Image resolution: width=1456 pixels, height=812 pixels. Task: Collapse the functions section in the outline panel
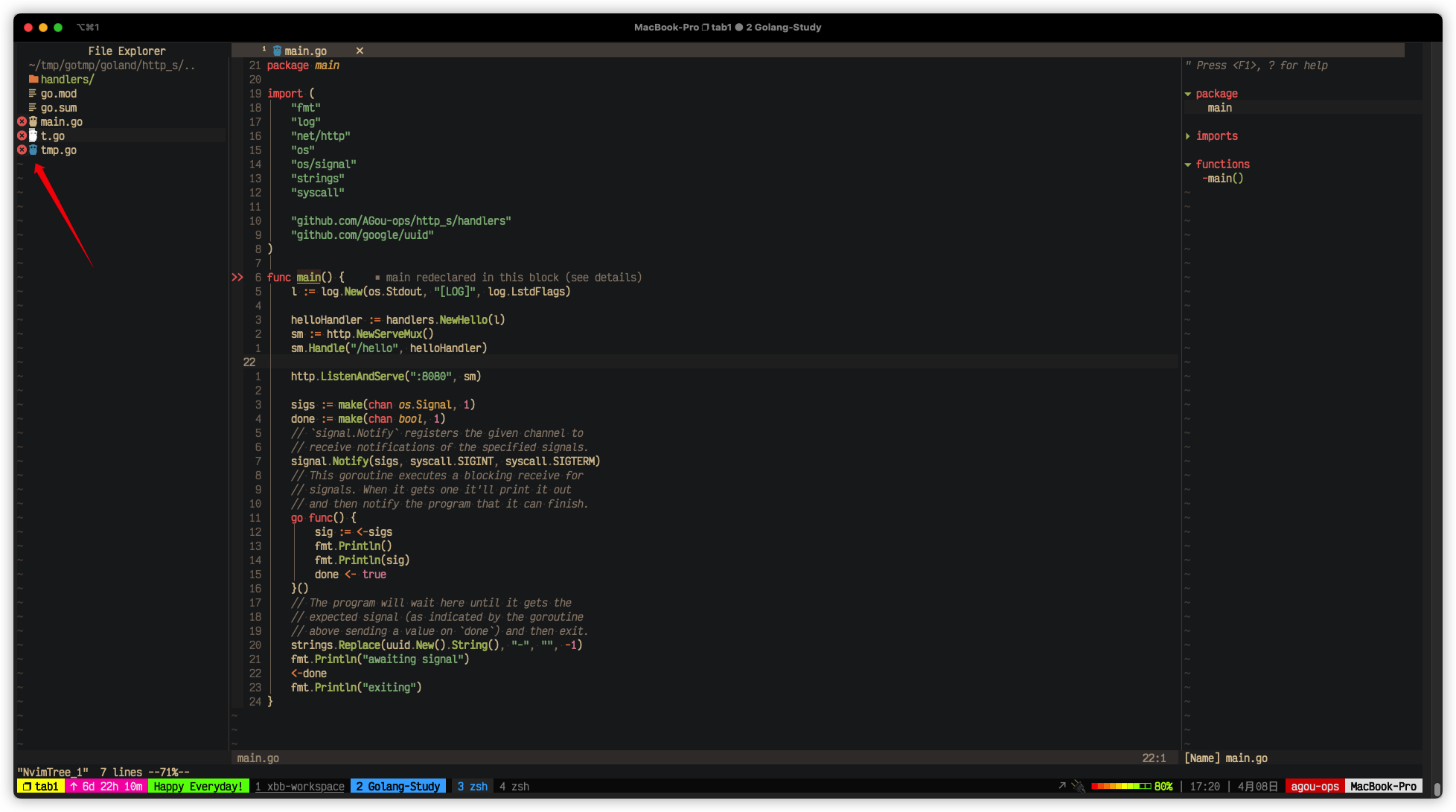[1188, 164]
